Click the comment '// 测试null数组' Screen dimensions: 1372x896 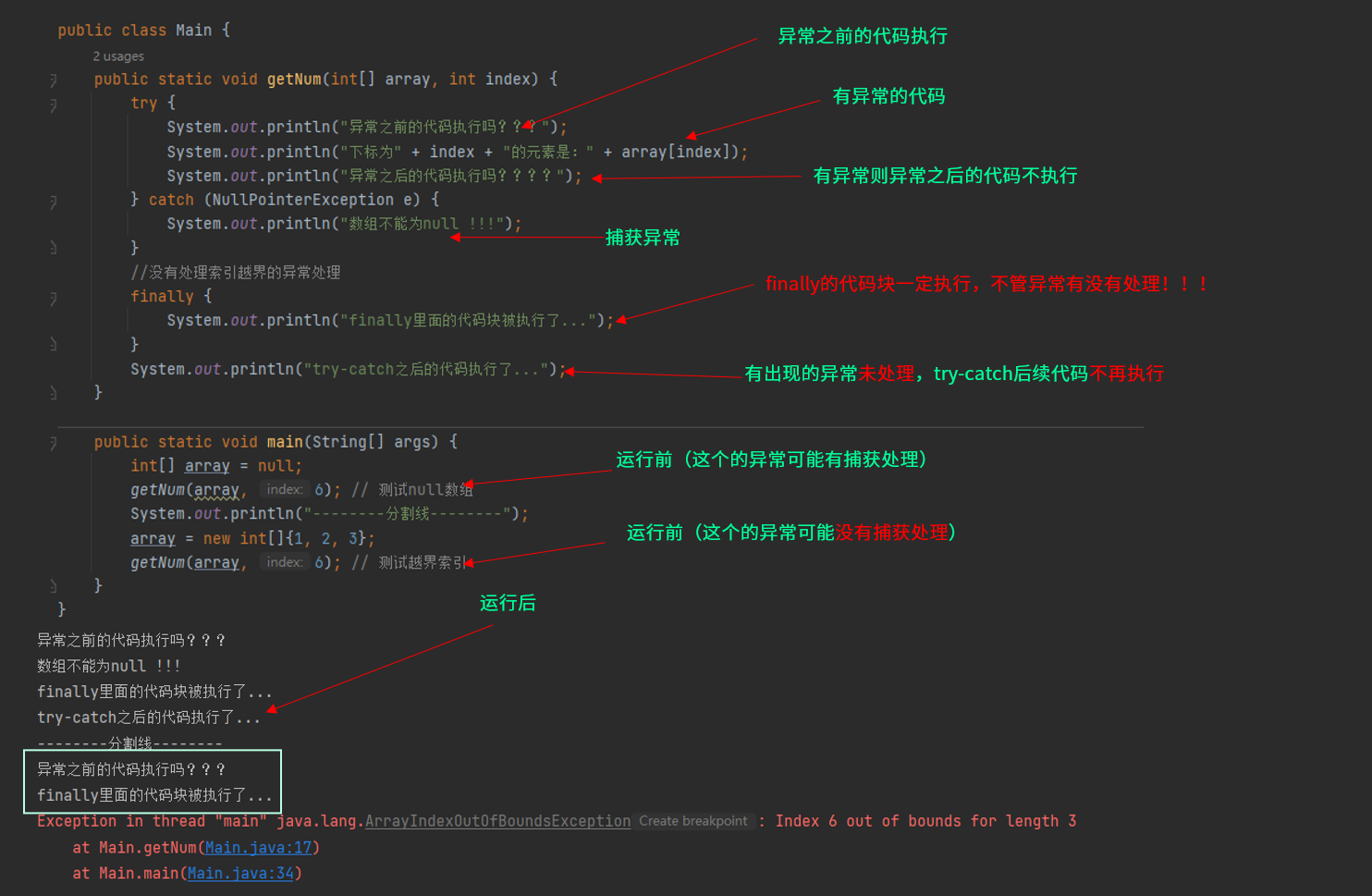click(412, 489)
